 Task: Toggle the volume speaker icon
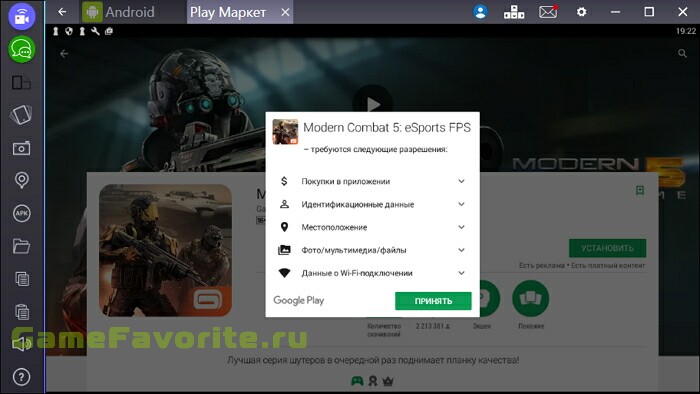(21, 344)
